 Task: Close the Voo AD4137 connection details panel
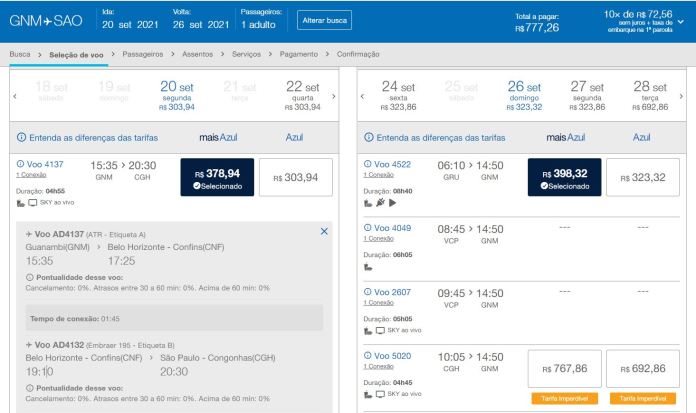pyautogui.click(x=324, y=231)
